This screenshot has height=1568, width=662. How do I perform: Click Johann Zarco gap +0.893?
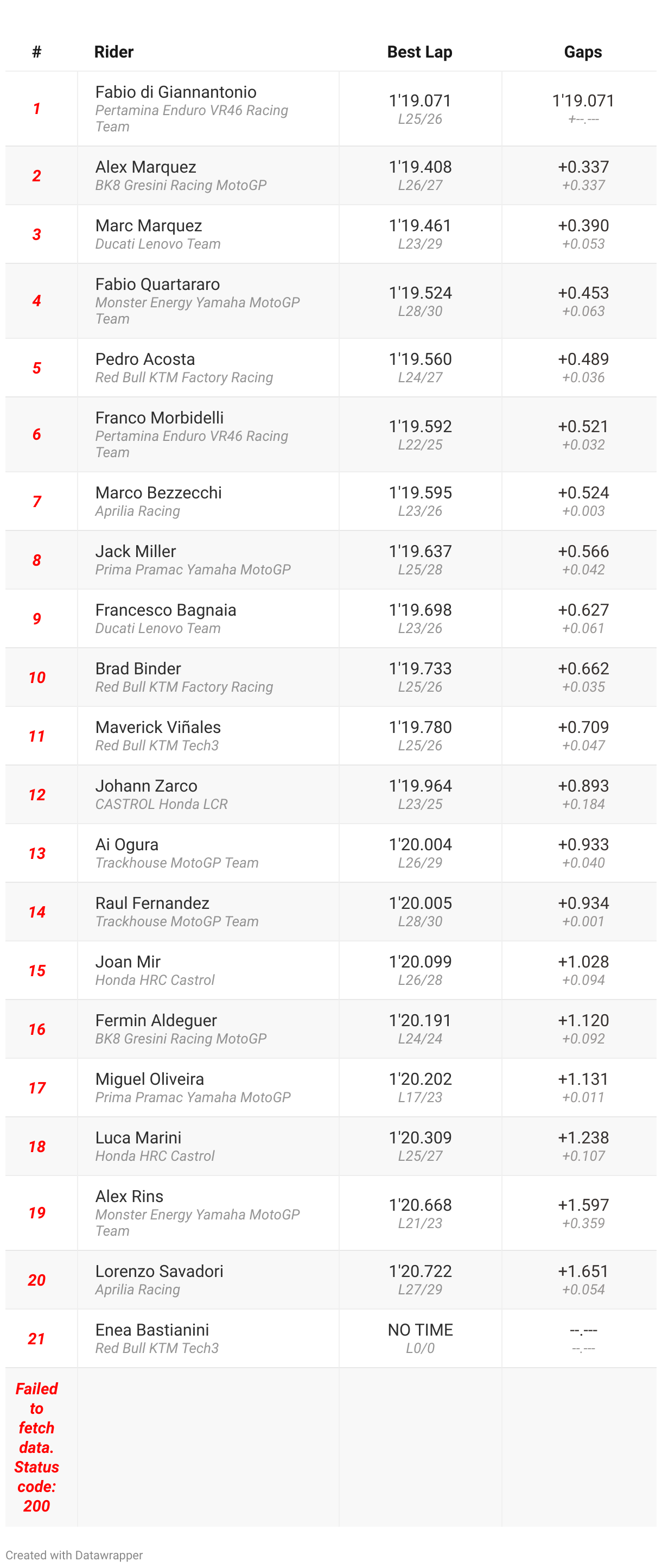[583, 786]
